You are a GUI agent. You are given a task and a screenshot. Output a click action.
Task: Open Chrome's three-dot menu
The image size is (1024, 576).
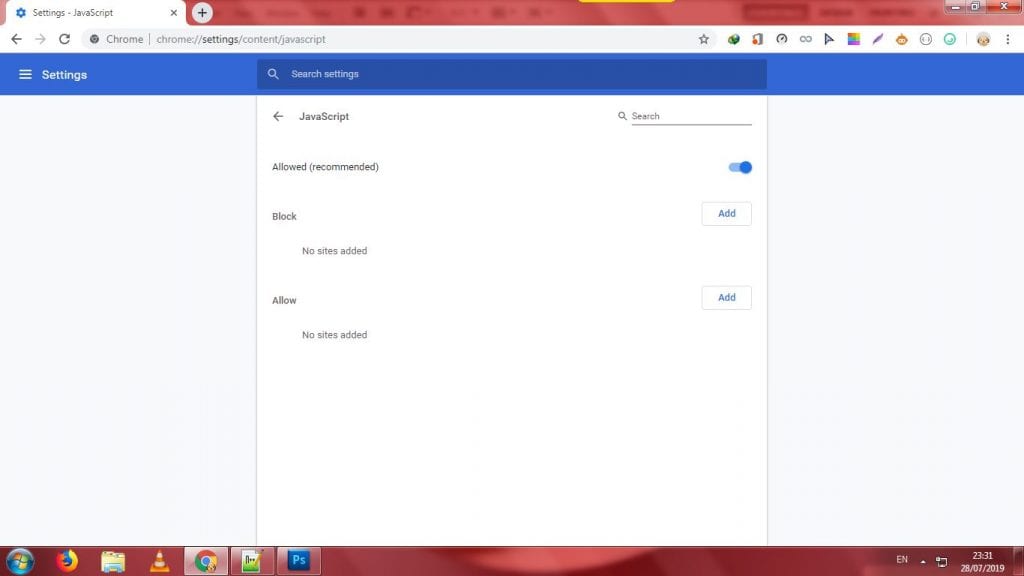(x=1007, y=39)
